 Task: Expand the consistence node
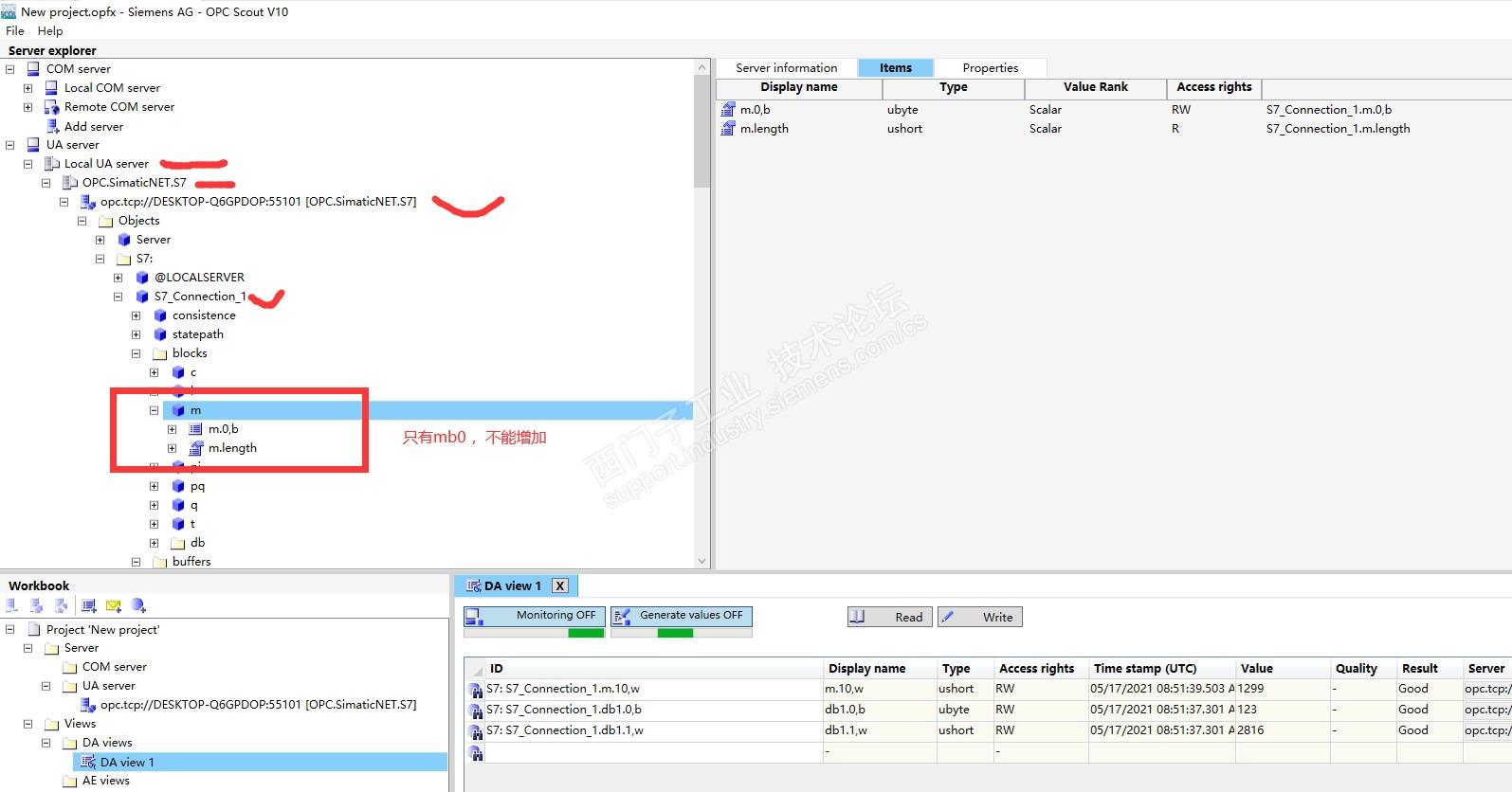coord(136,315)
